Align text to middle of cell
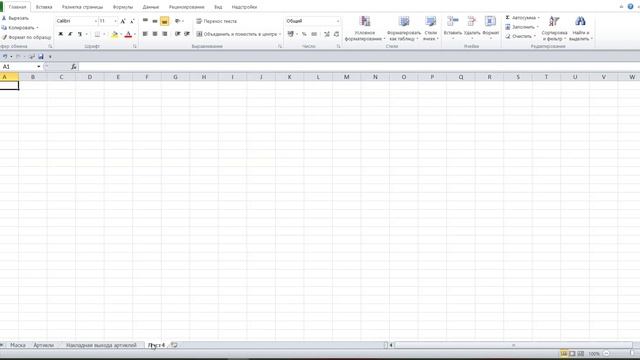This screenshot has height=360, width=640. 155,21
